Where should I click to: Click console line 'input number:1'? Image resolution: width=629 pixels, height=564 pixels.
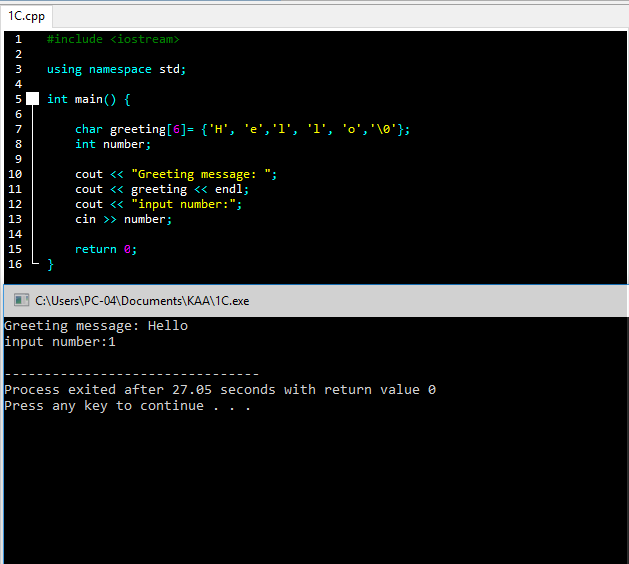(60, 342)
